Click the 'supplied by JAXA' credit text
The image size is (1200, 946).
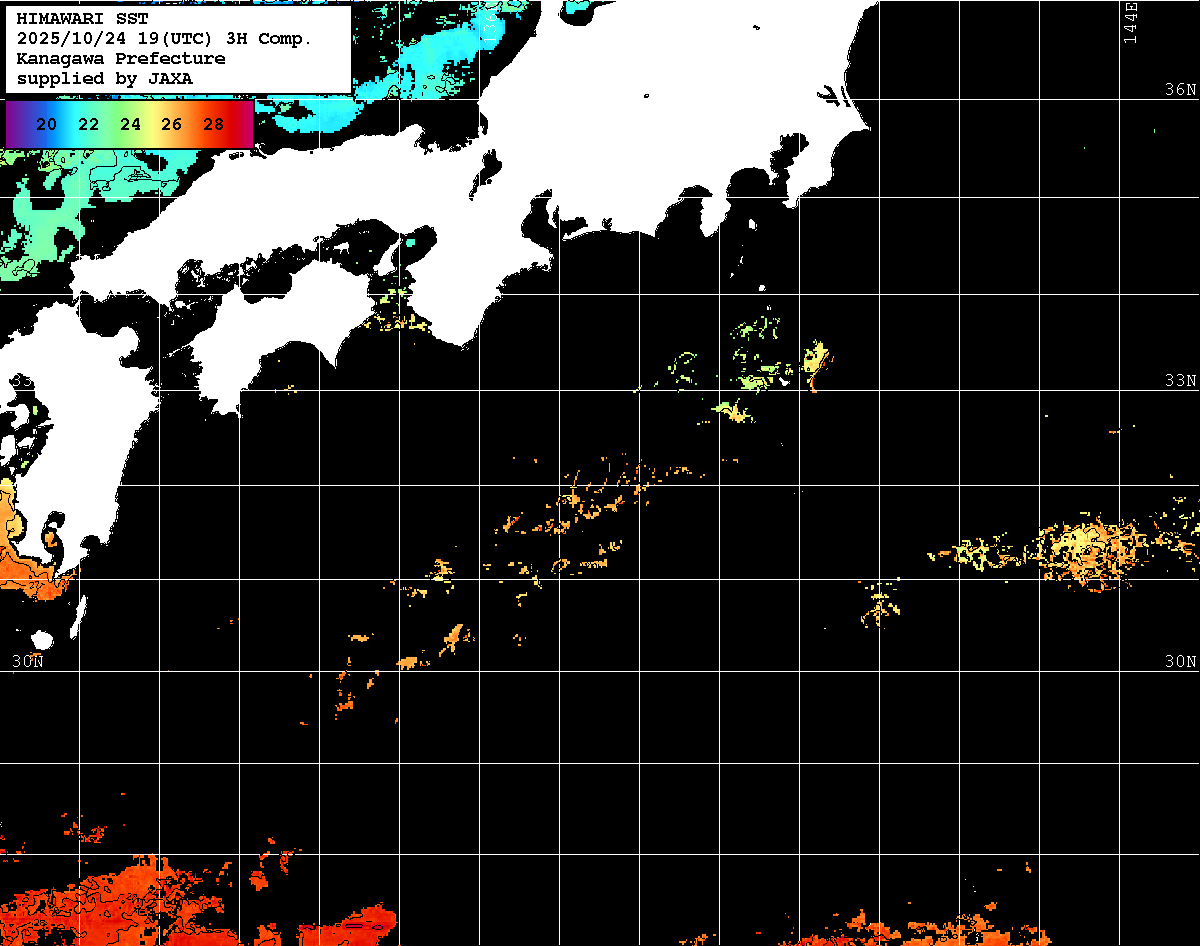pos(105,78)
